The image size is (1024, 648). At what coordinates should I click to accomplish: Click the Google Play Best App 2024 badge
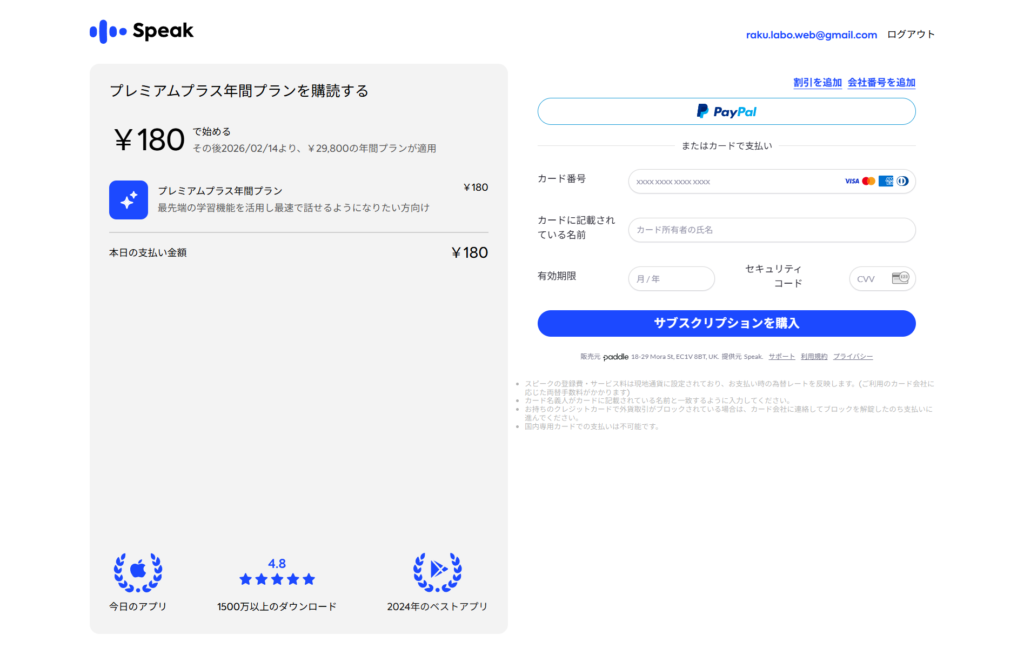(x=437, y=573)
